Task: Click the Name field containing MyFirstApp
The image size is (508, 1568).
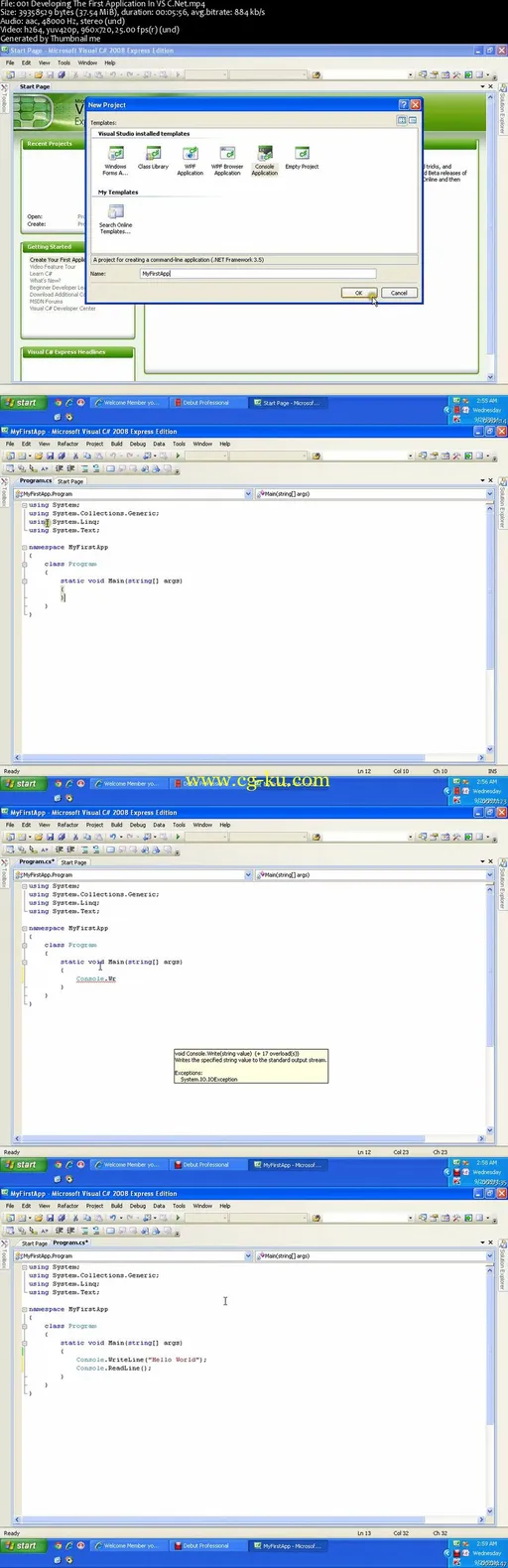Action: click(257, 273)
